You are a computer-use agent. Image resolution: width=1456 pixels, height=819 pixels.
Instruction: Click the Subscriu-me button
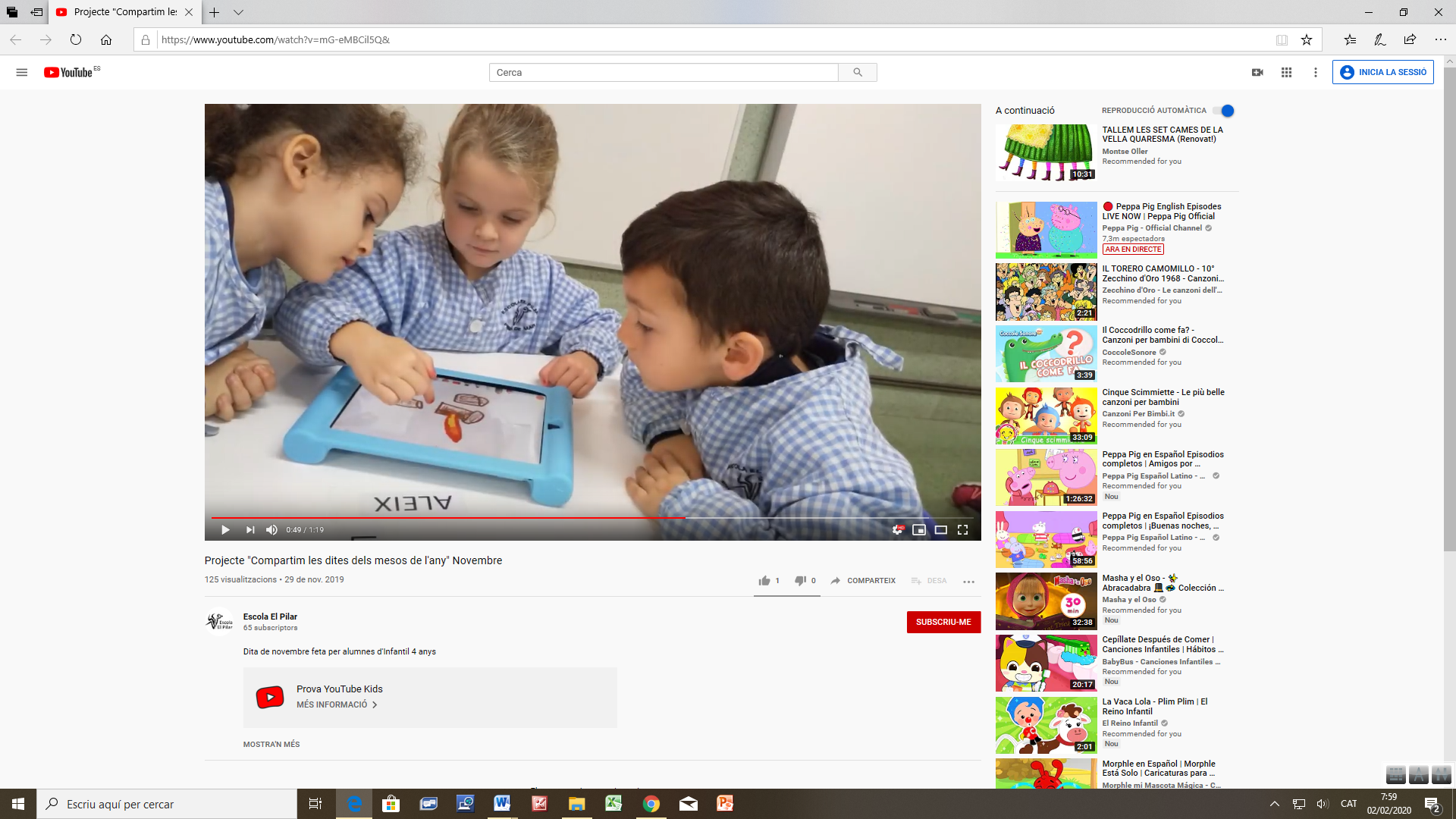tap(943, 622)
